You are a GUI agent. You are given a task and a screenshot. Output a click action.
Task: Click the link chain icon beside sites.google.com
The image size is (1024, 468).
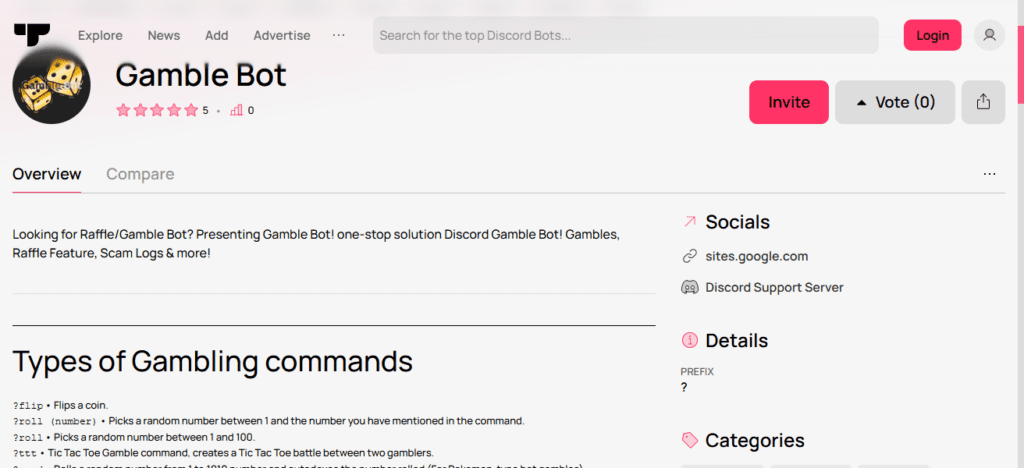pyautogui.click(x=689, y=257)
